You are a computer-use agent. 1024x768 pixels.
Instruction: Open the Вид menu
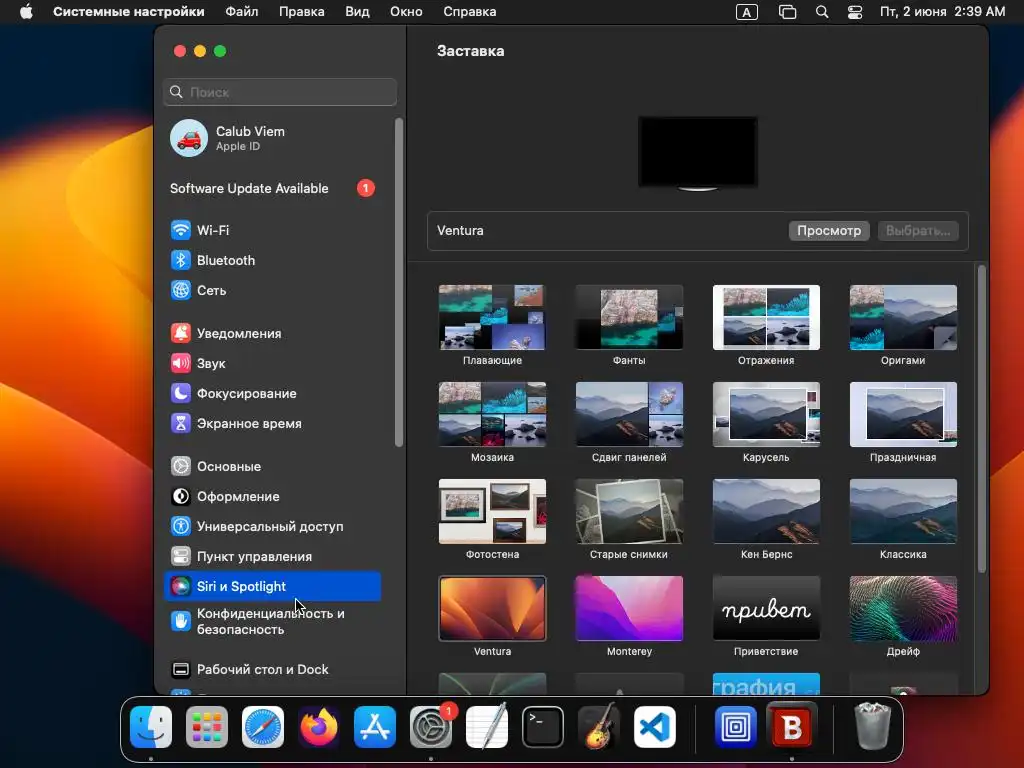tap(357, 12)
